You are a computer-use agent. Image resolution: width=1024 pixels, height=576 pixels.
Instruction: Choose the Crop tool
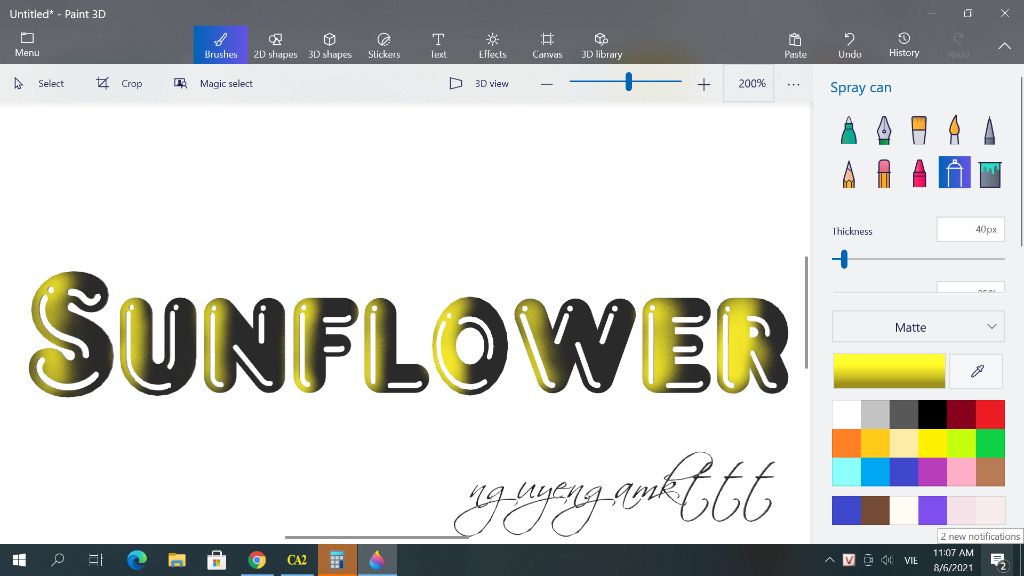pos(119,84)
